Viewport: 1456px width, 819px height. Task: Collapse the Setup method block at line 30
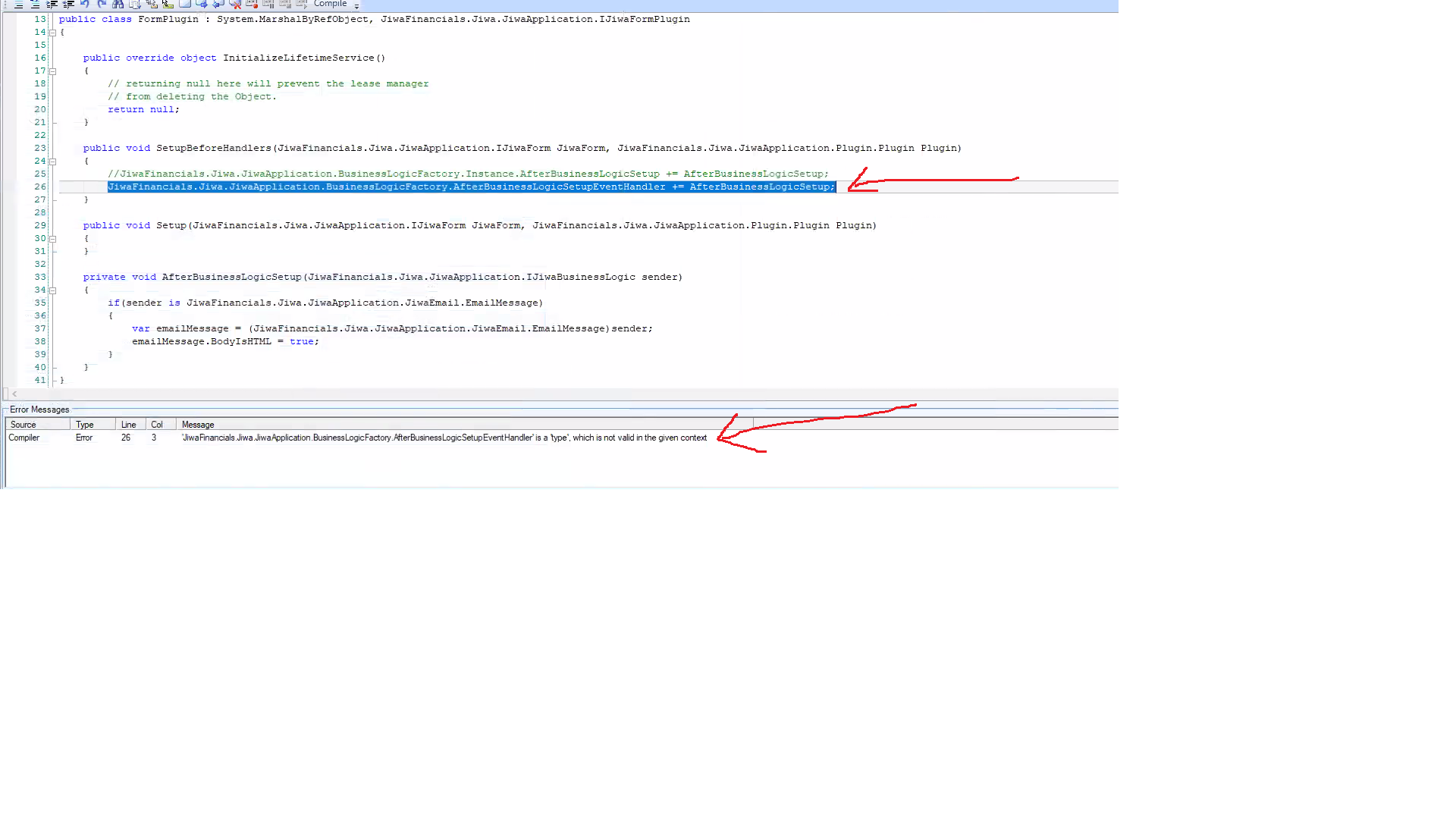52,239
